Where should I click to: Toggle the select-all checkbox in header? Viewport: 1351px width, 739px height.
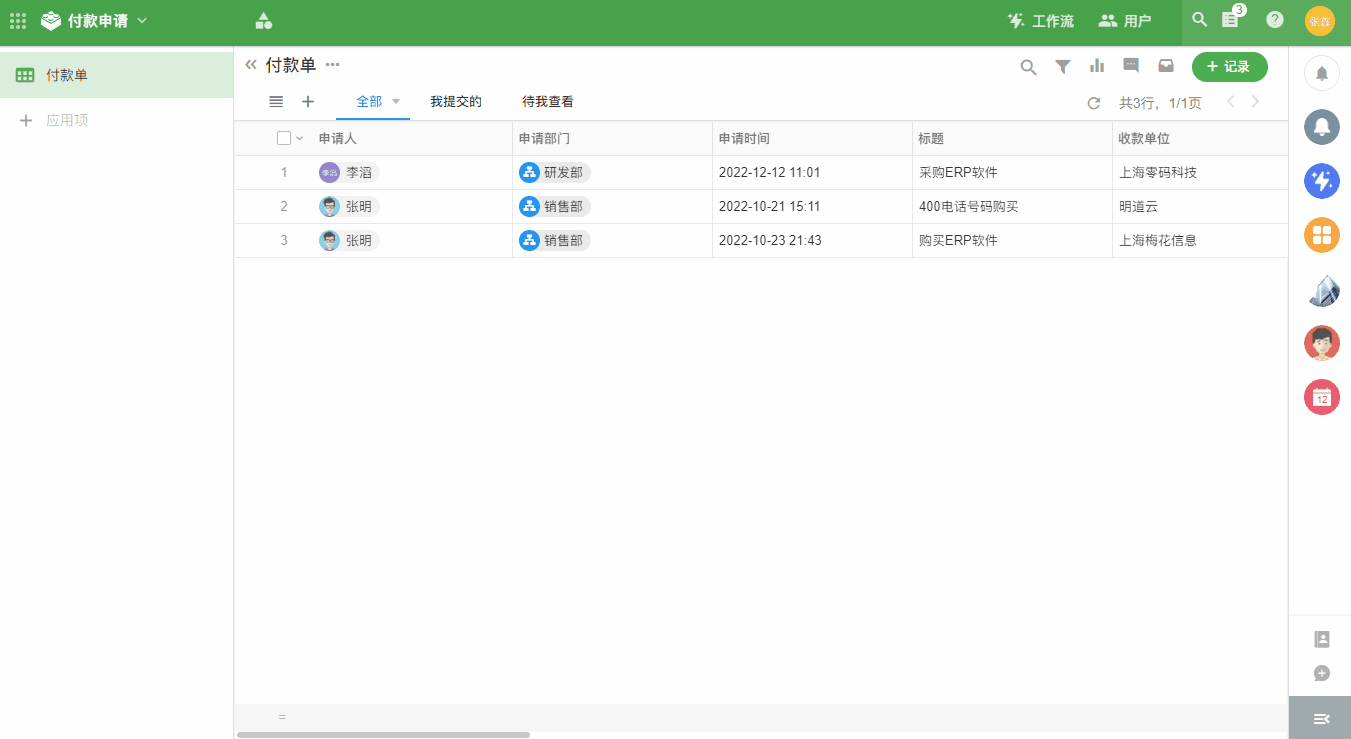coord(284,138)
